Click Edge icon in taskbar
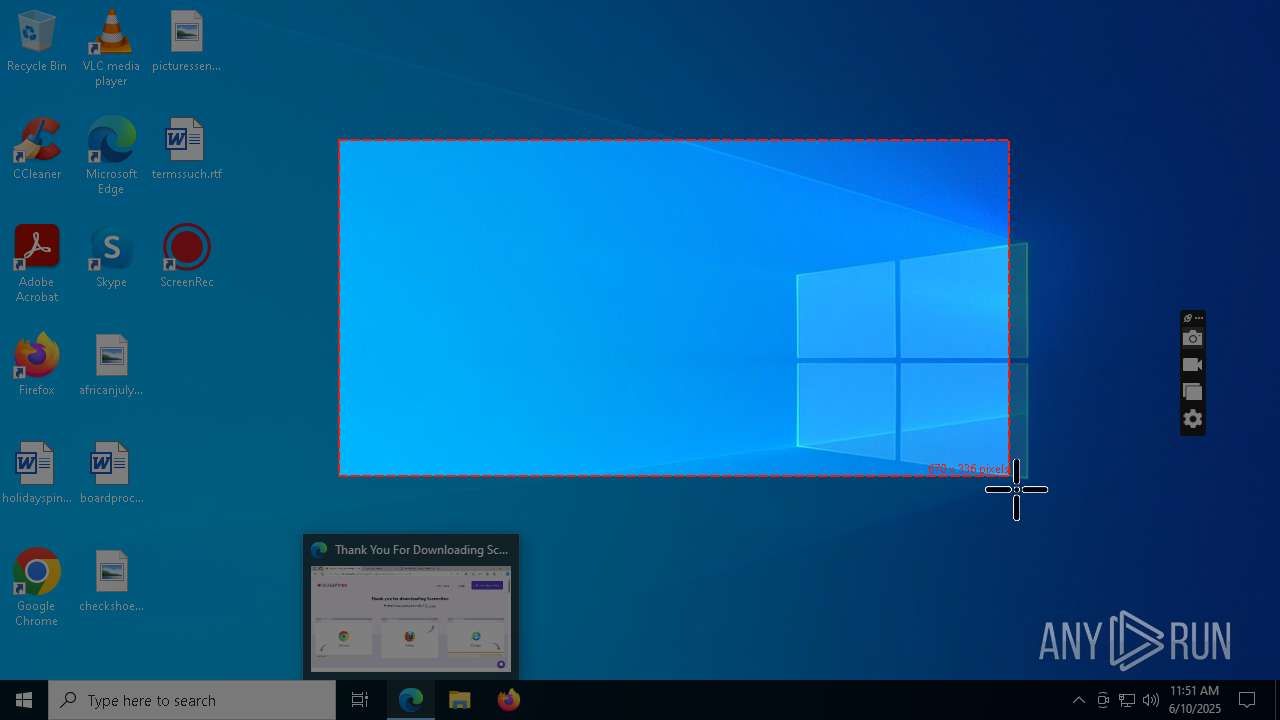Screen dimensions: 1280x720 [411, 700]
